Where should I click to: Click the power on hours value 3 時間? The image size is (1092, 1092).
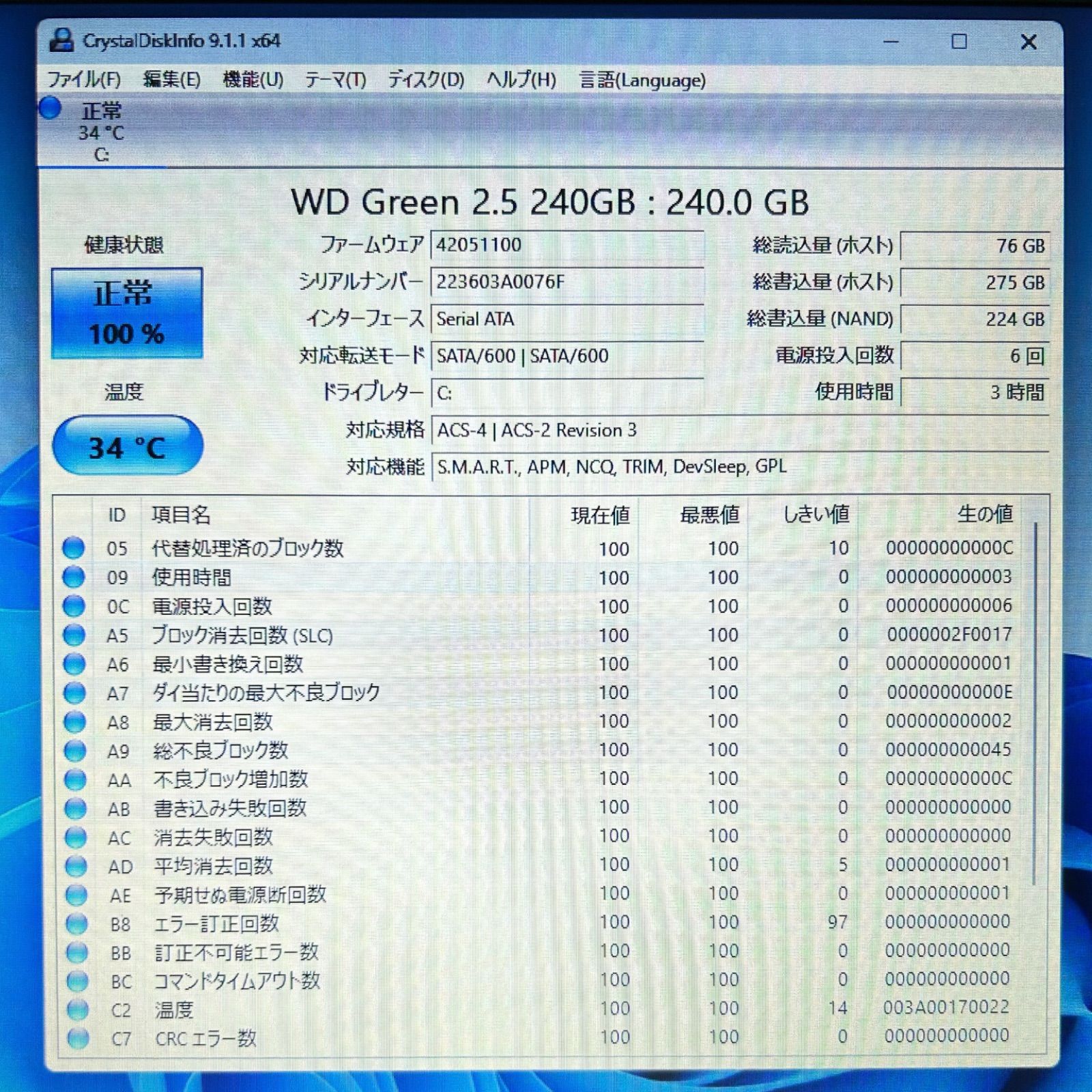coord(975,392)
